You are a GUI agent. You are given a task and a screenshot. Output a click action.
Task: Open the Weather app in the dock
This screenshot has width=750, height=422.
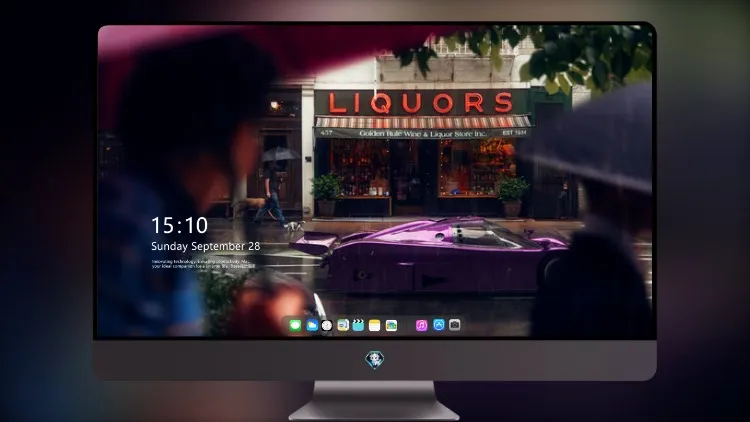(x=312, y=325)
